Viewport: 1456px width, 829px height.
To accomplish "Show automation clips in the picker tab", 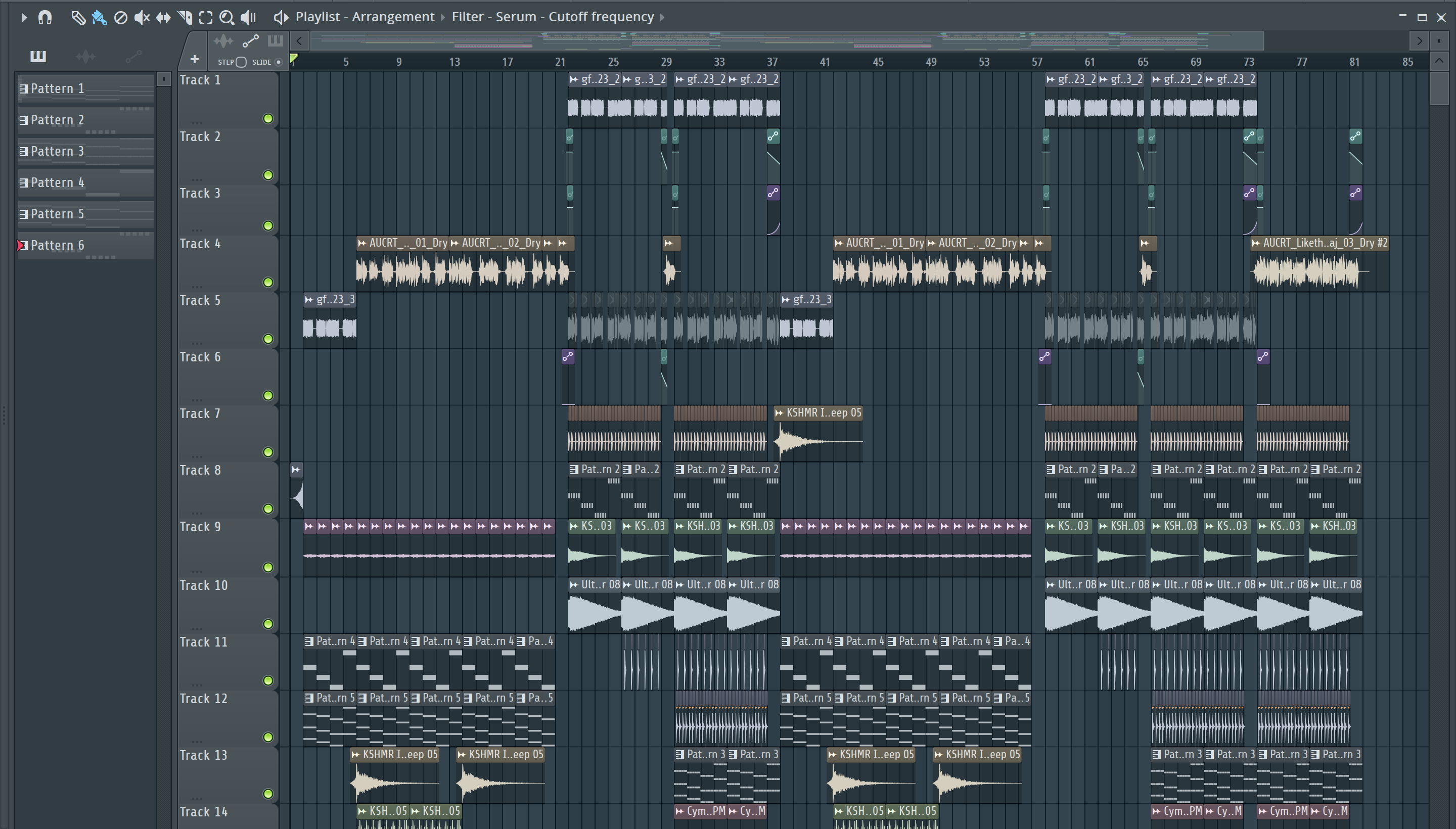I will 133,56.
